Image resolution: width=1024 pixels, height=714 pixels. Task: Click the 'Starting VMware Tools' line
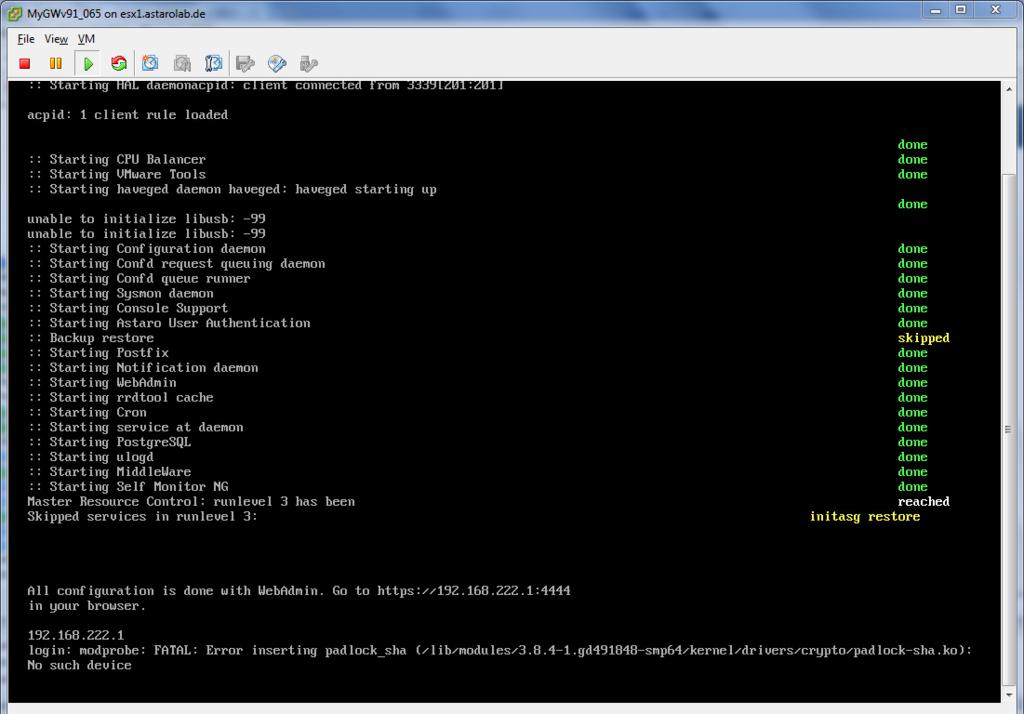click(x=117, y=174)
